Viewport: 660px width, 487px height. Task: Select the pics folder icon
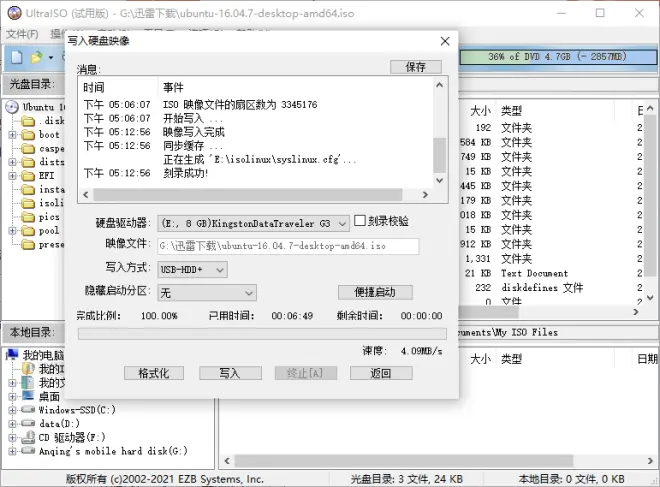[x=28, y=217]
